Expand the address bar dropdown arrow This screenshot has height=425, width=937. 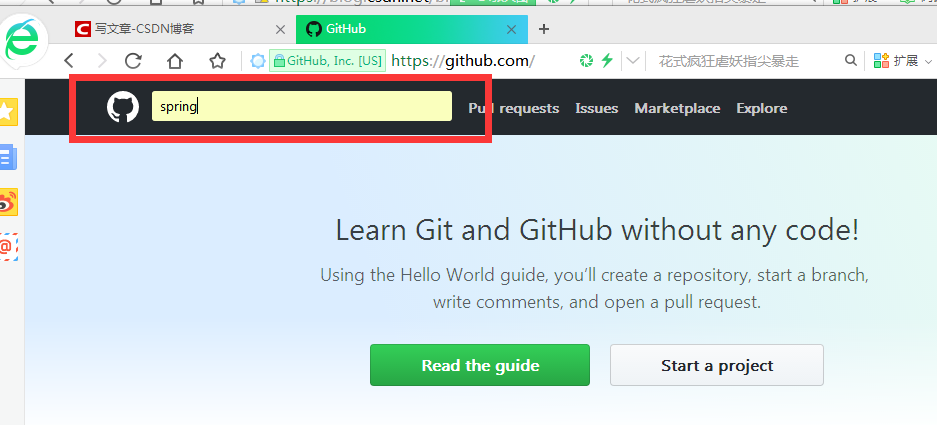click(633, 60)
